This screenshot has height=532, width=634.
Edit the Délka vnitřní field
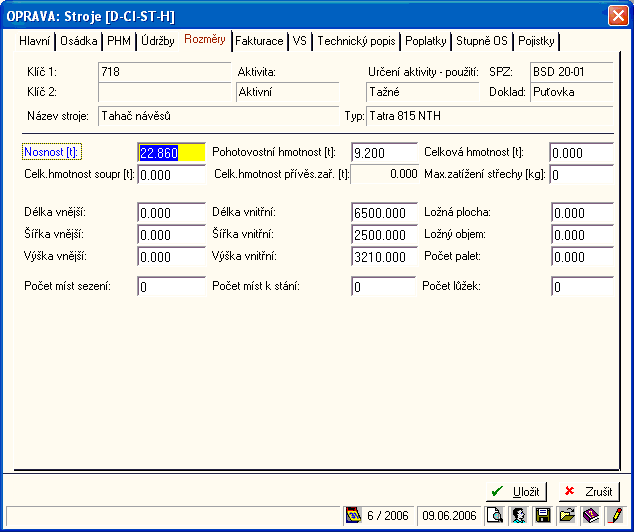384,213
